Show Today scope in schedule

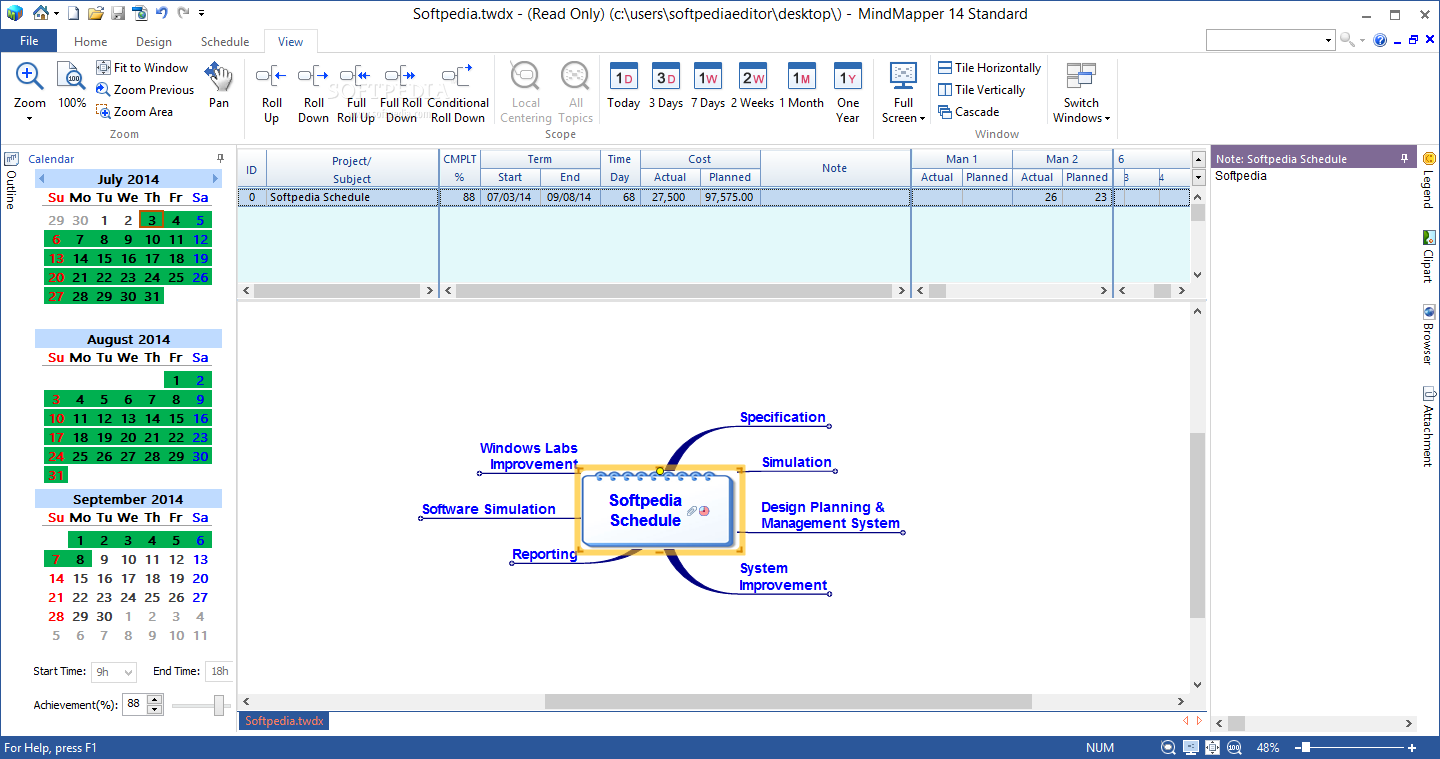(x=623, y=86)
